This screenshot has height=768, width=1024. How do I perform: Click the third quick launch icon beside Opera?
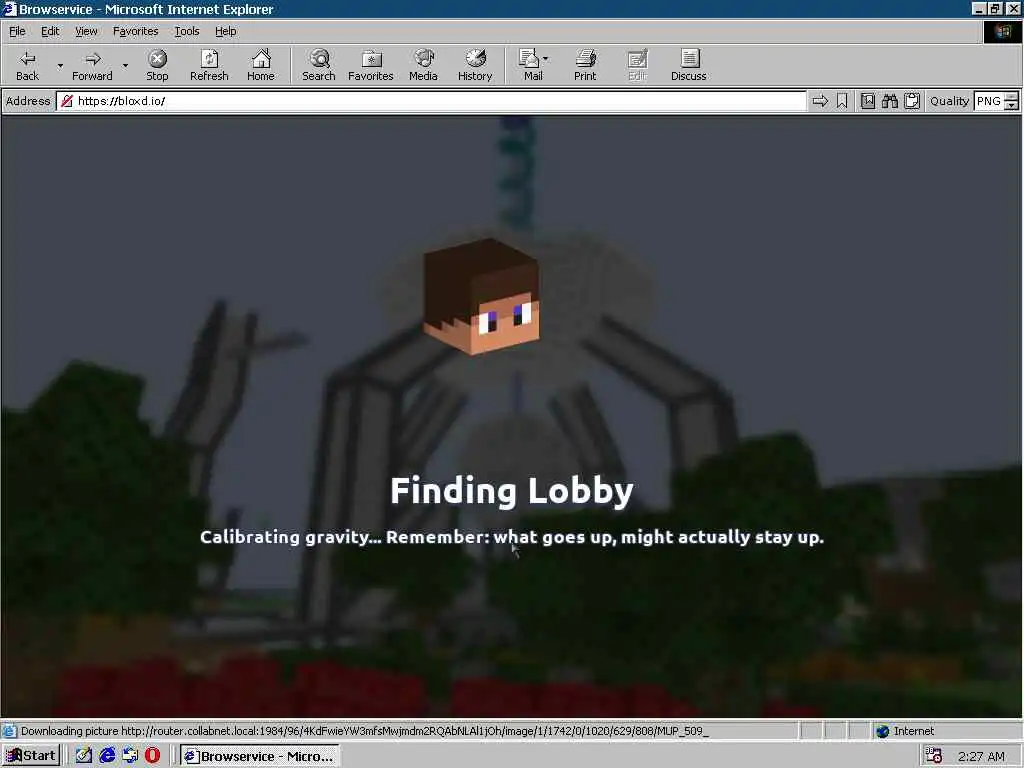tap(130, 756)
